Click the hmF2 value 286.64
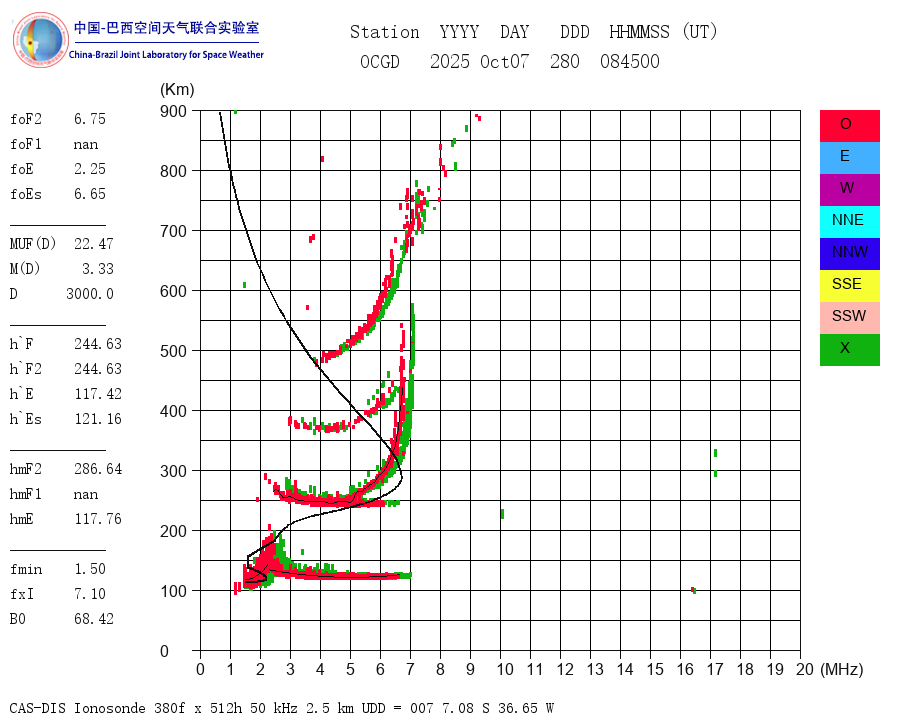The width and height of the screenshot is (900, 720). pyautogui.click(x=98, y=469)
